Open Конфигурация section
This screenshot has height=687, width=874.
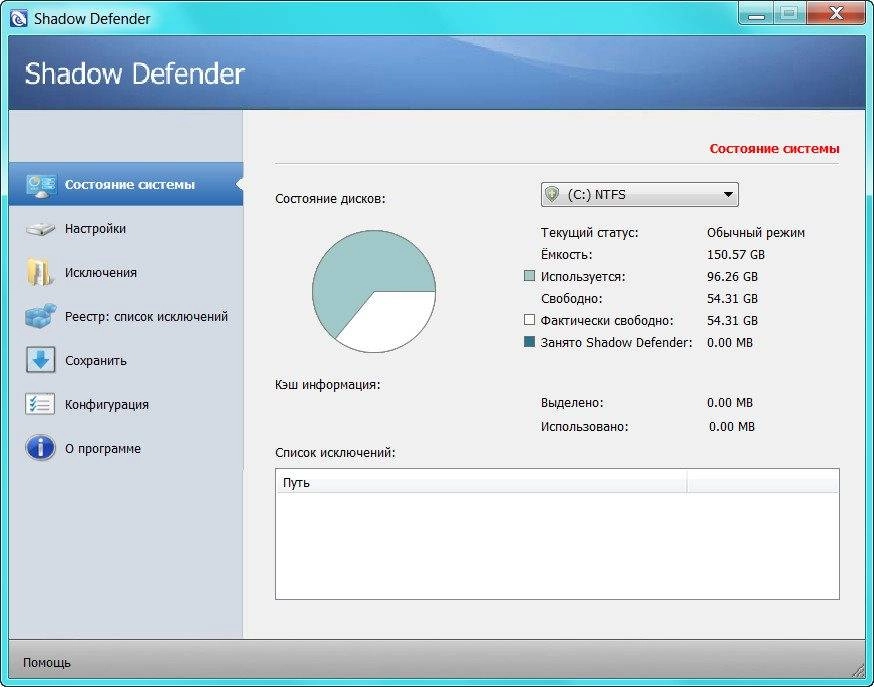pos(126,405)
